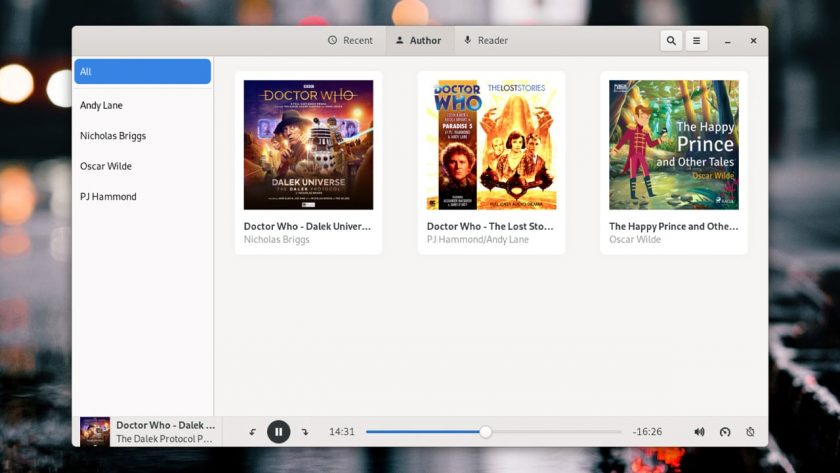Rewind using the skip-back arrow
840x473 pixels.
(252, 432)
